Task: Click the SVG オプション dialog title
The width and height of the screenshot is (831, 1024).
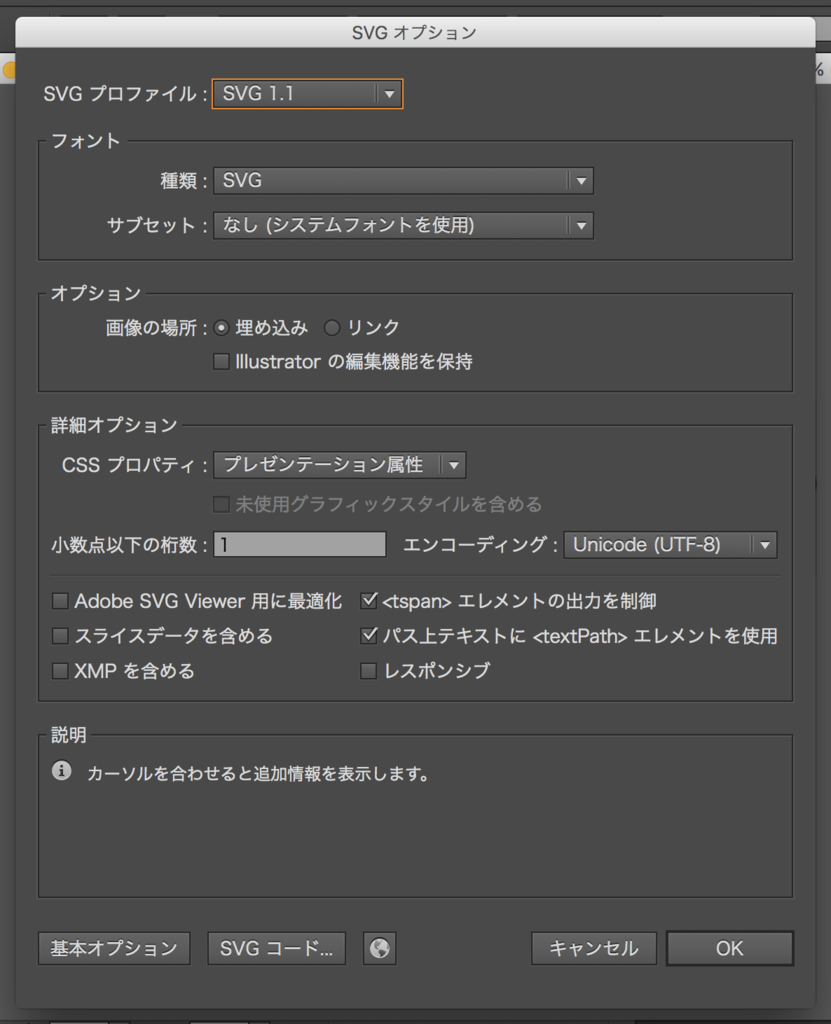Action: coord(414,33)
